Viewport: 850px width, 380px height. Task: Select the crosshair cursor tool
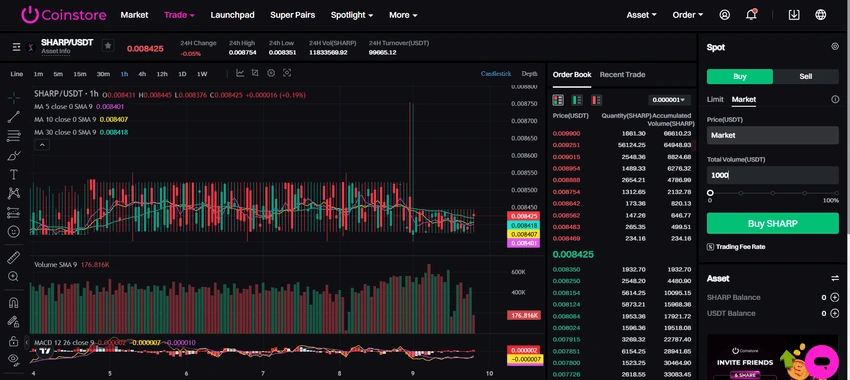pyautogui.click(x=14, y=98)
